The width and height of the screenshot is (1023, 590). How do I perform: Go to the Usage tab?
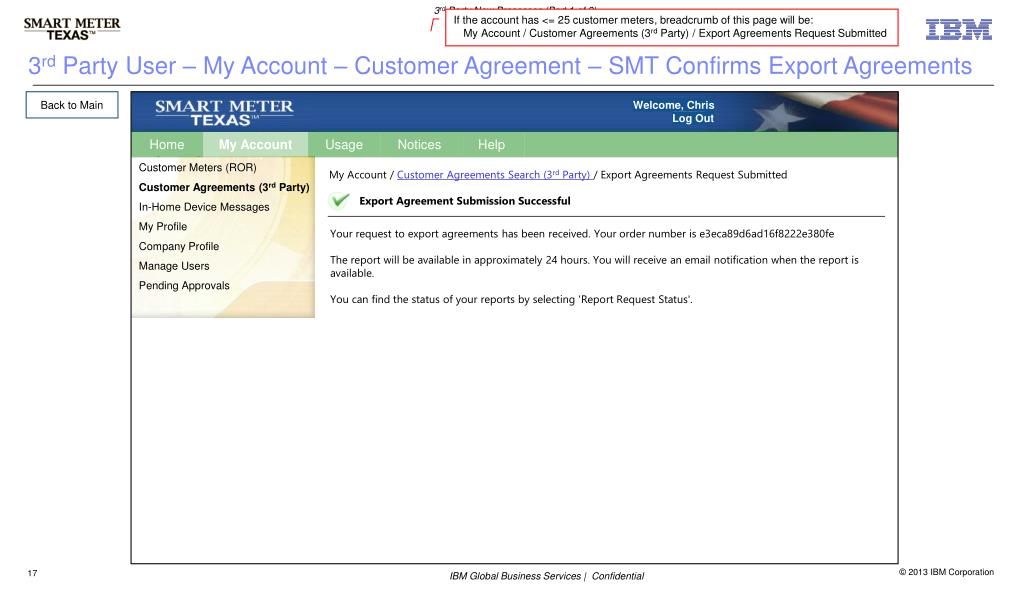(344, 145)
